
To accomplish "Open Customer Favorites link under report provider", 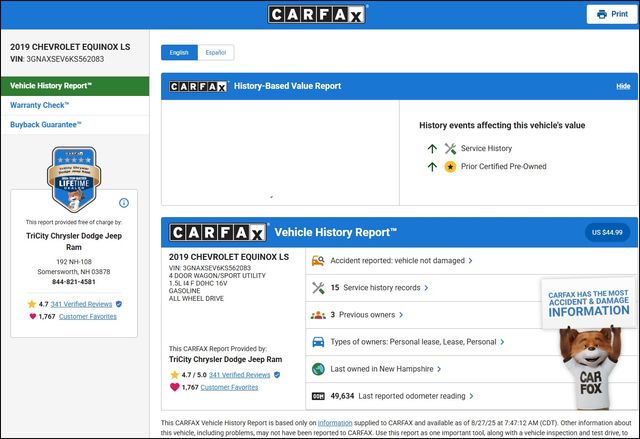I will pos(229,387).
